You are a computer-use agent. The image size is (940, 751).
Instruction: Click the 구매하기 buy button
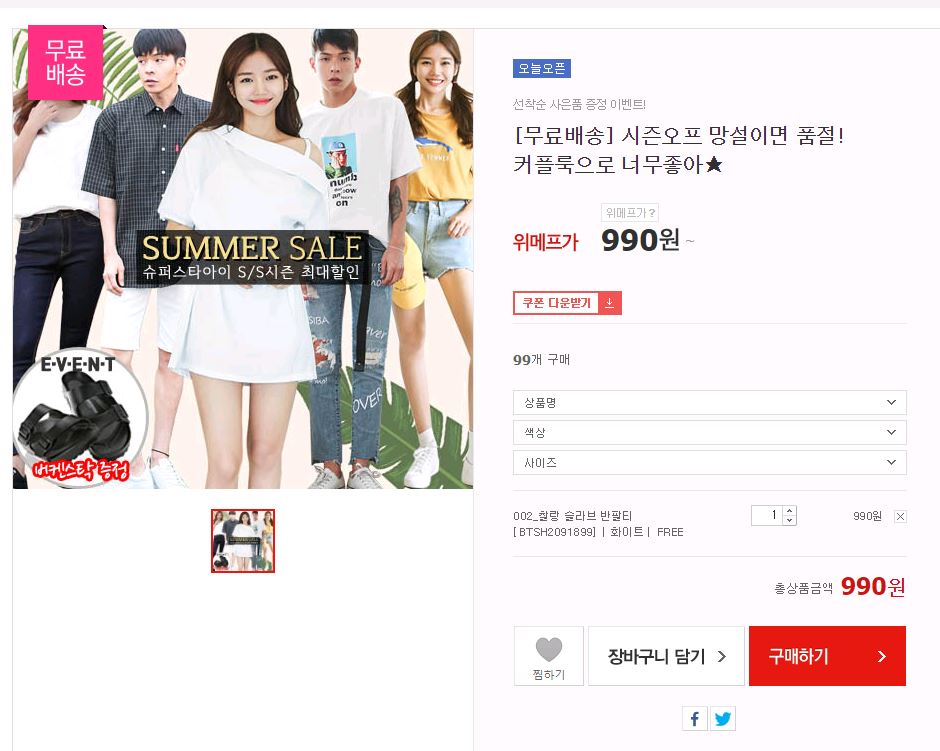pyautogui.click(x=827, y=656)
